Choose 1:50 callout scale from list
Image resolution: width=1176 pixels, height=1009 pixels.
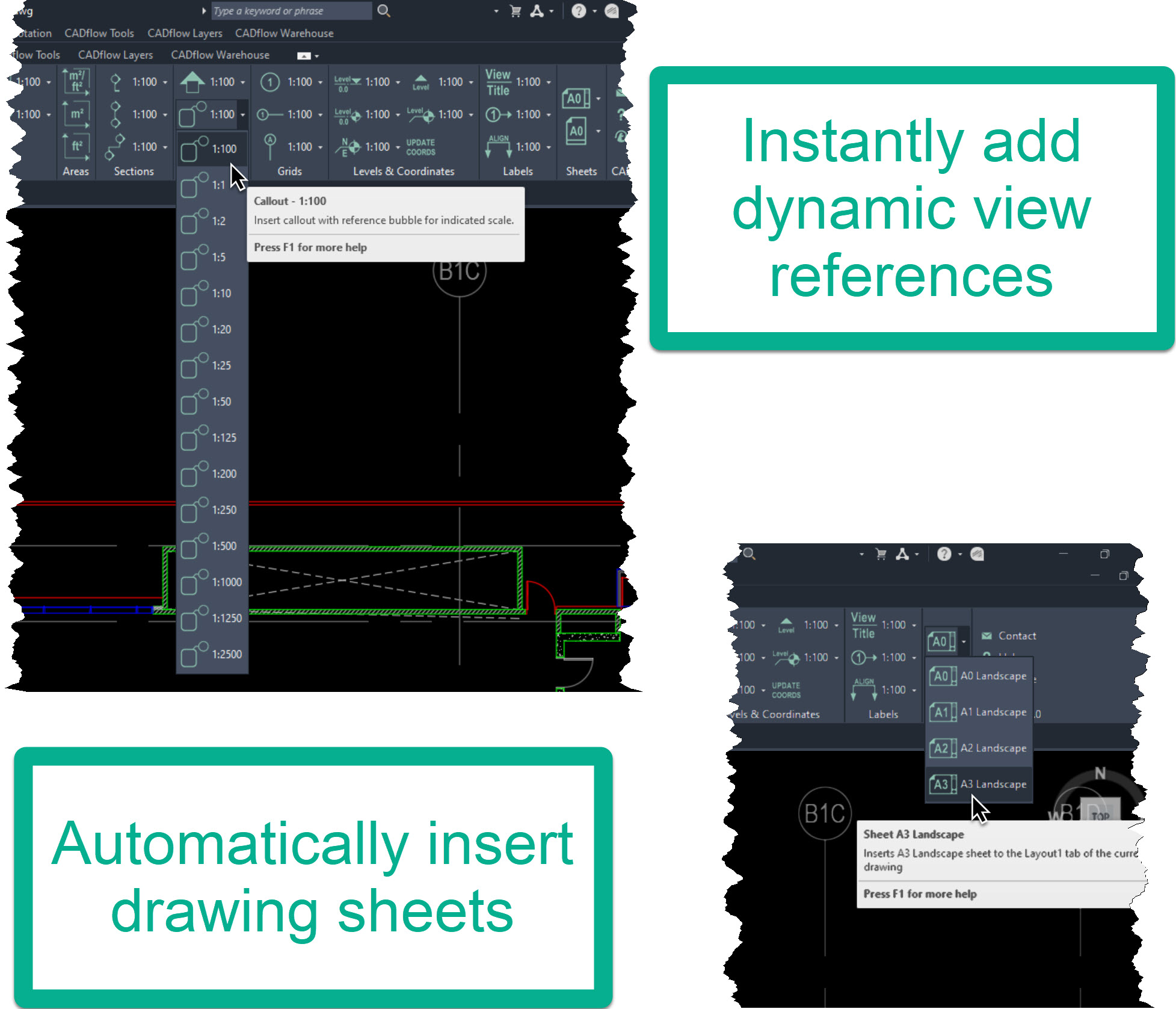point(212,401)
